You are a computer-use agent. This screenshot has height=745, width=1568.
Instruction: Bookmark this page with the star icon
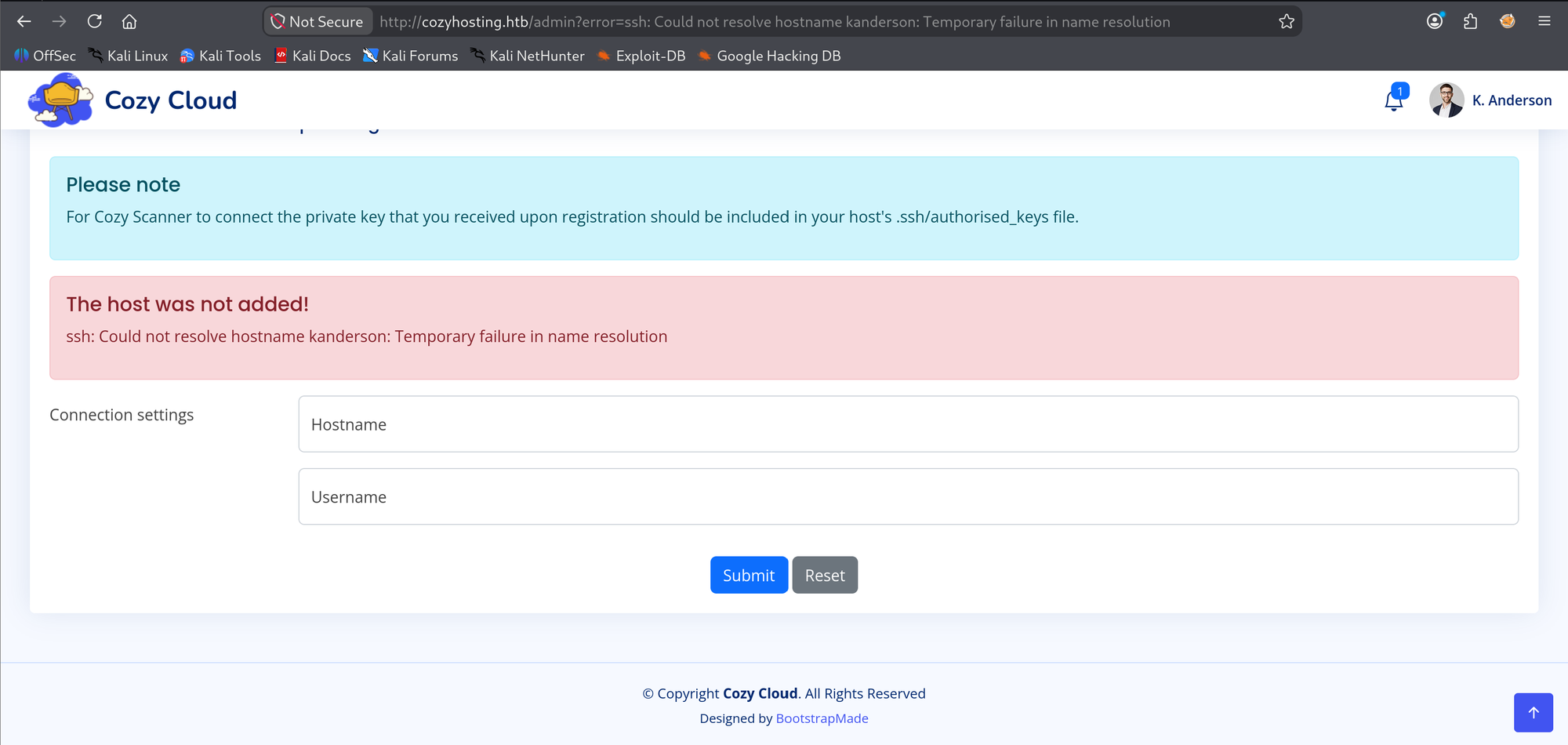1287,21
